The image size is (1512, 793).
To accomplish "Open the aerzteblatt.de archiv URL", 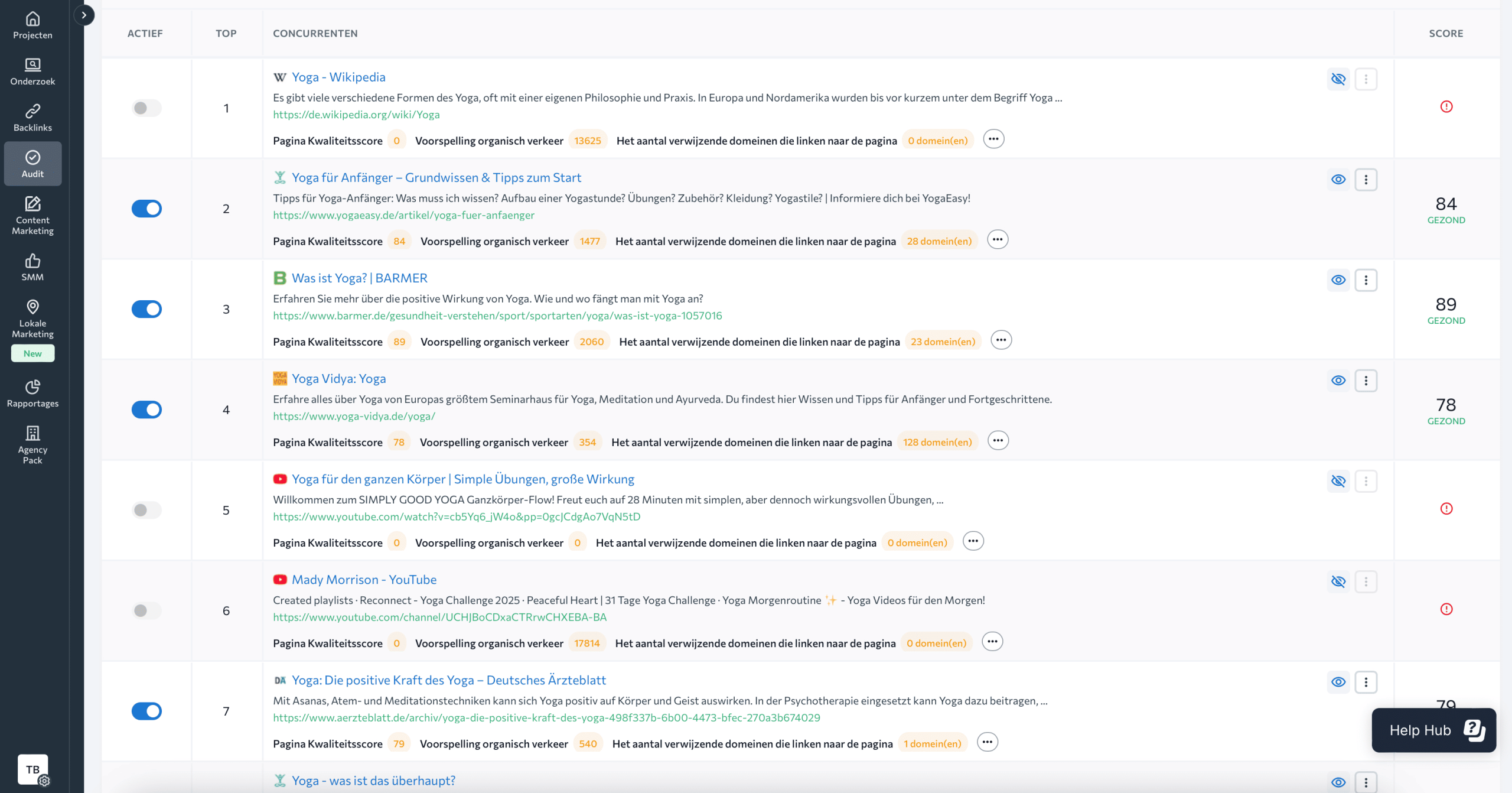I will pyautogui.click(x=546, y=717).
